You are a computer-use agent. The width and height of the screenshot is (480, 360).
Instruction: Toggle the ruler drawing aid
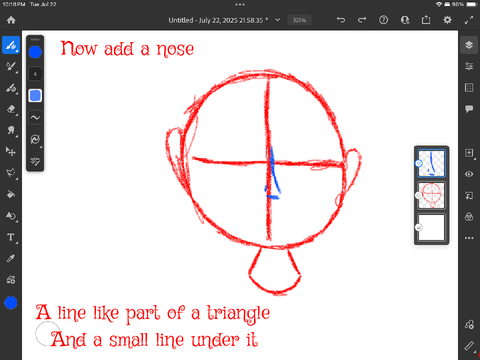pyautogui.click(x=469, y=346)
